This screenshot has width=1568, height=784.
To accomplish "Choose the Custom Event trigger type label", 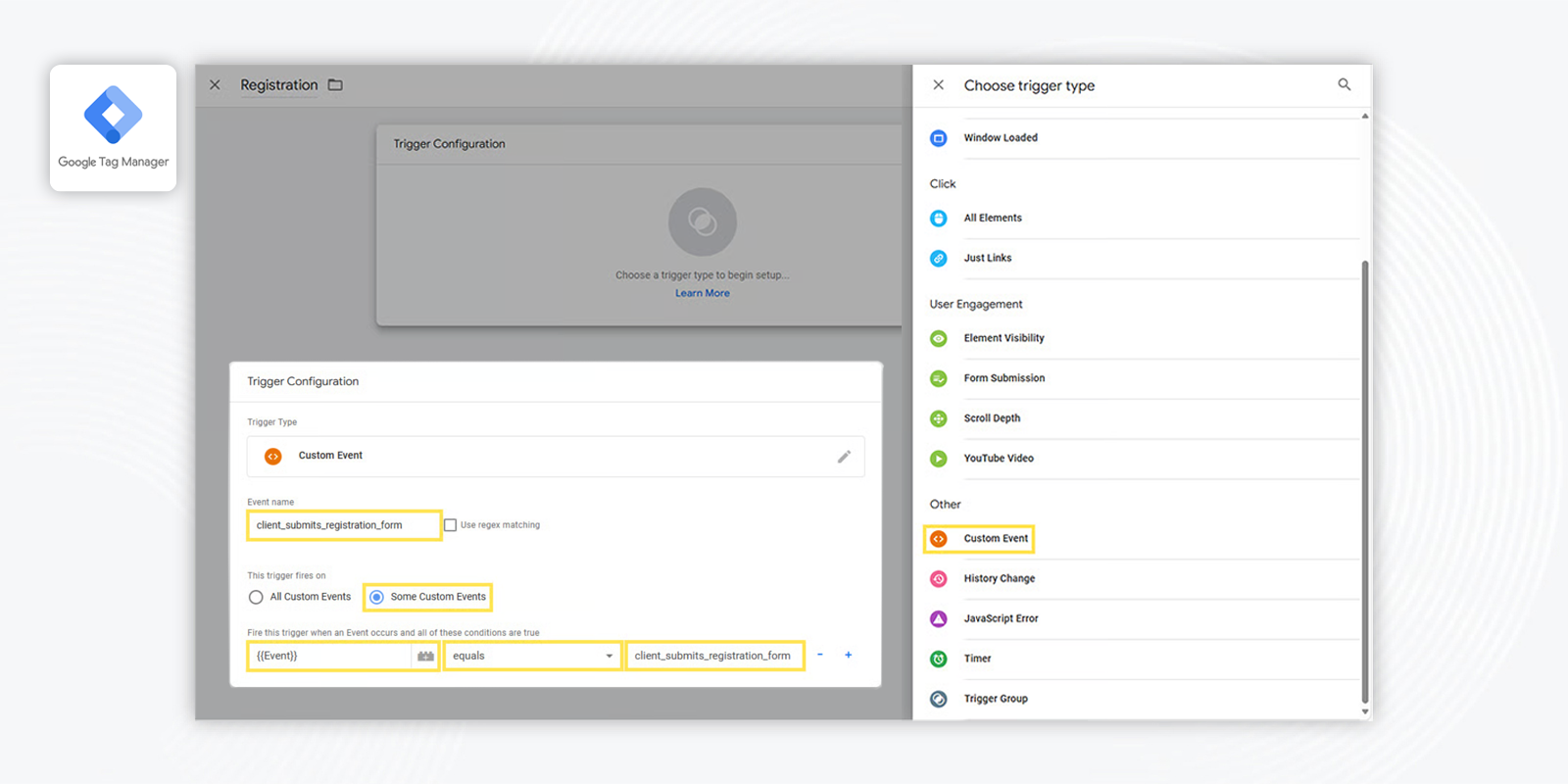I will point(996,539).
